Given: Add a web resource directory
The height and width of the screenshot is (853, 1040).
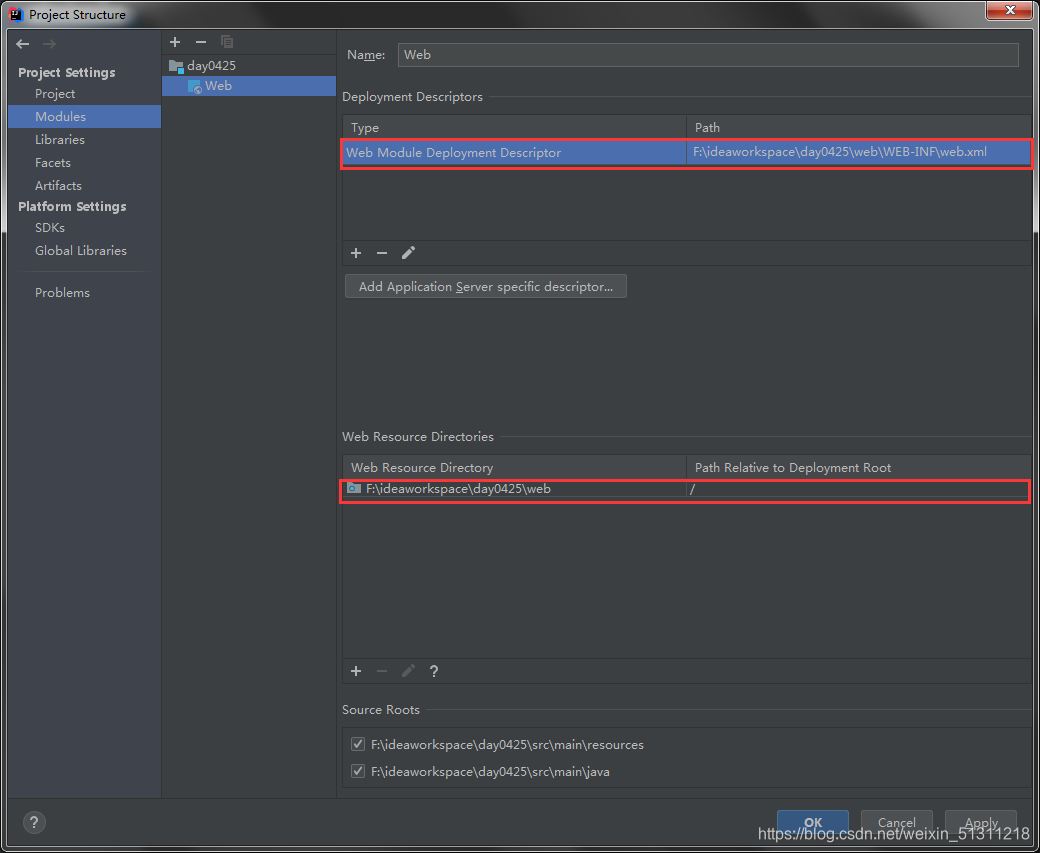Looking at the screenshot, I should coord(356,671).
